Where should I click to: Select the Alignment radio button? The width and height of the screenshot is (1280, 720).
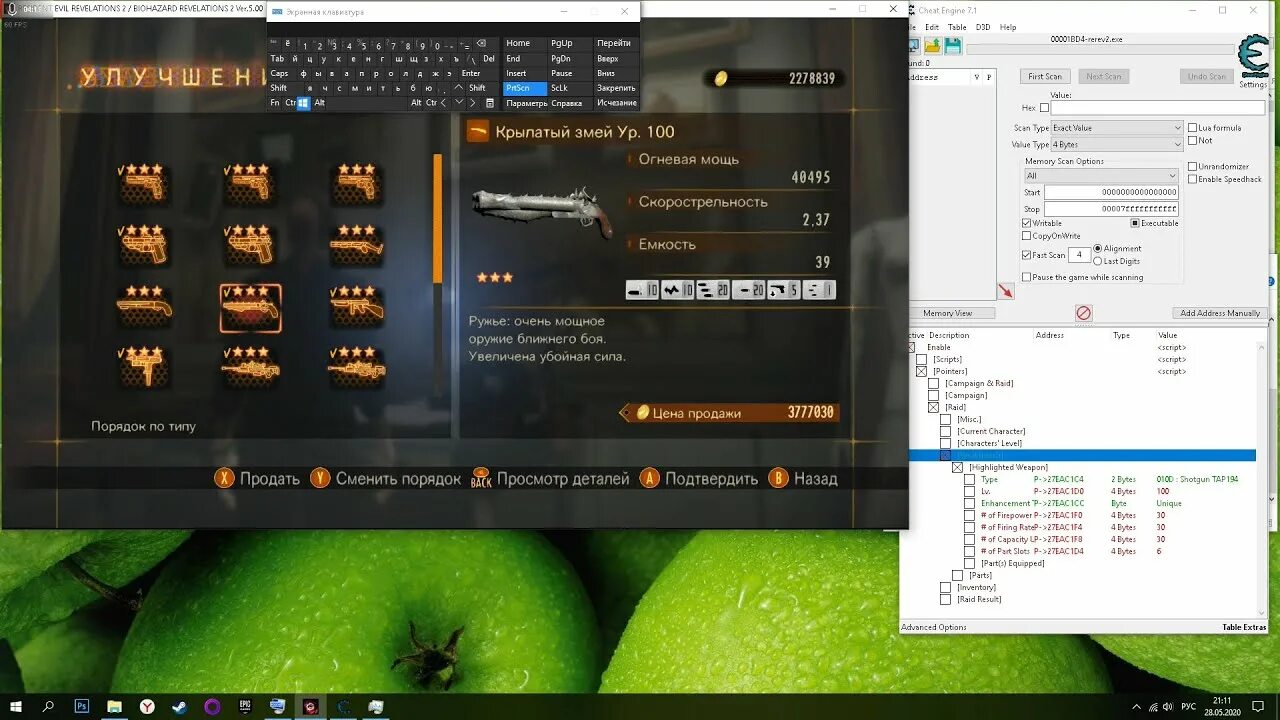tap(1098, 248)
